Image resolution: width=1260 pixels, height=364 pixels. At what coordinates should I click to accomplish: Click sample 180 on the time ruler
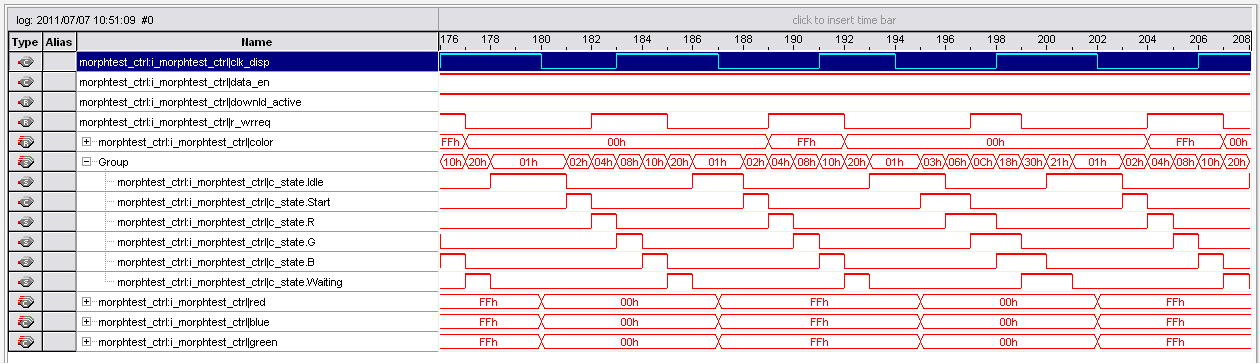pos(541,40)
